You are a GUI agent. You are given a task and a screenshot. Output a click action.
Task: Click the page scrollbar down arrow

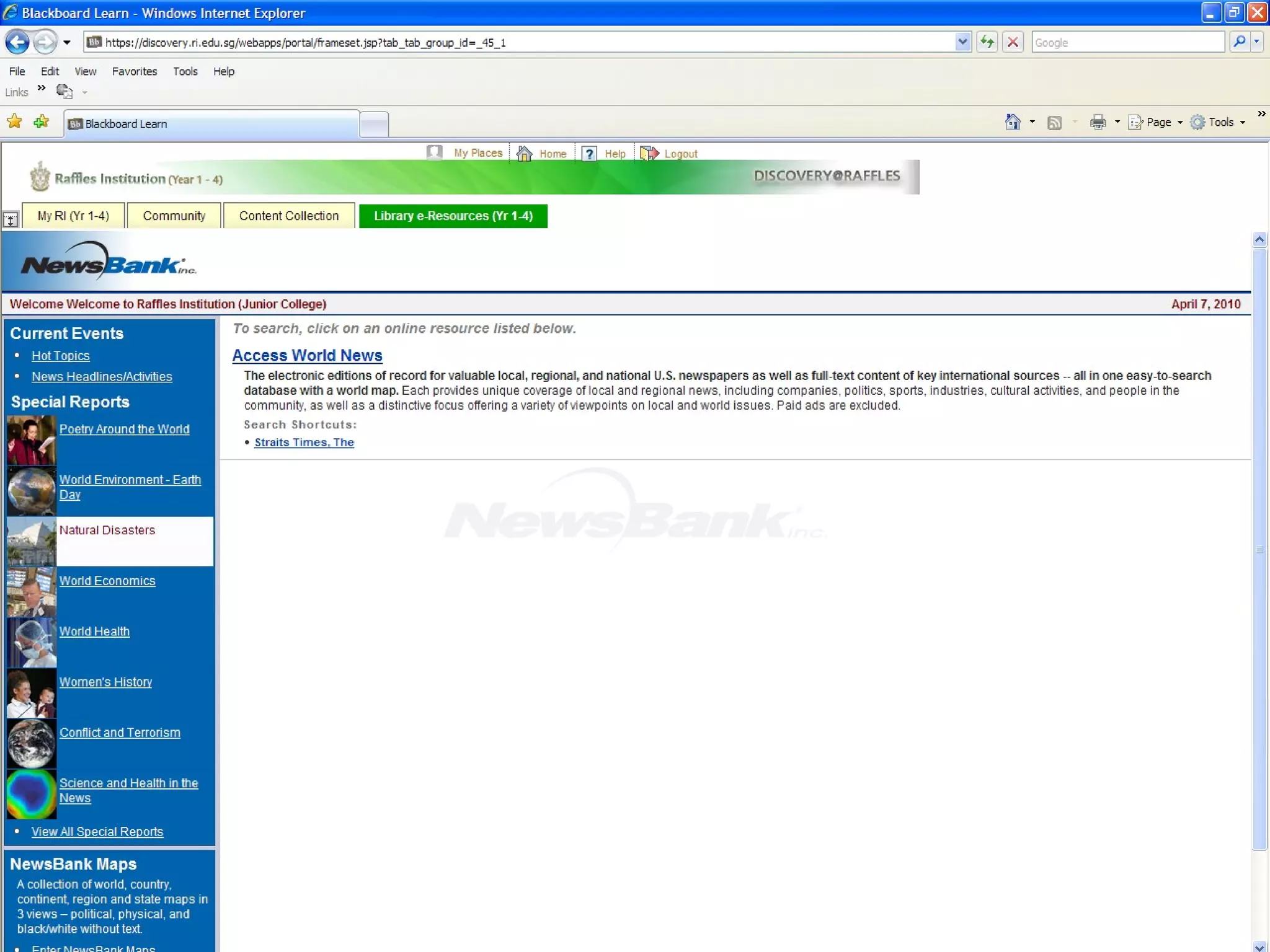(x=1259, y=946)
